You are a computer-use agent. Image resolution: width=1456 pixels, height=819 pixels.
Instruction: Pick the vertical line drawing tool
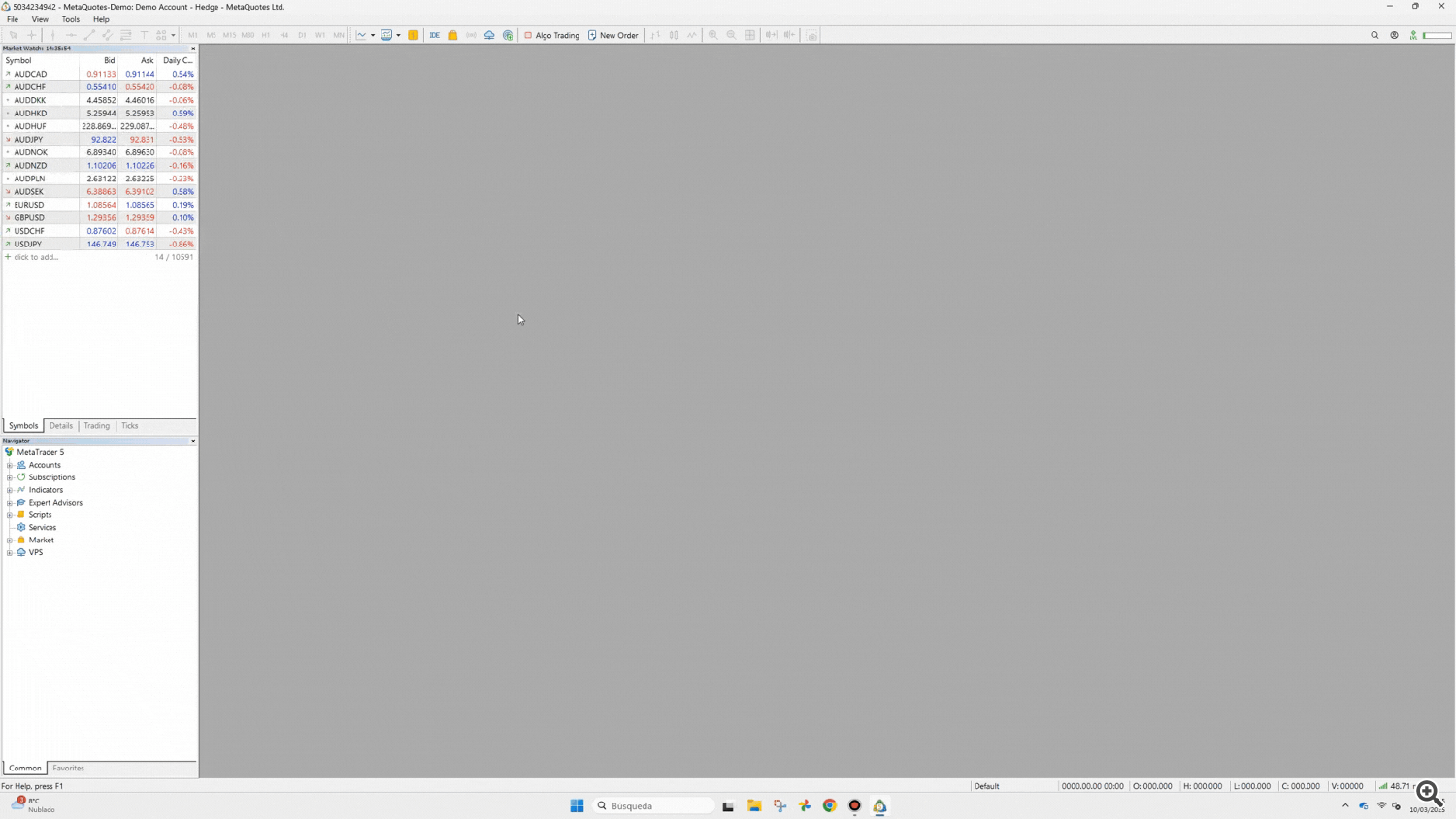[52, 35]
